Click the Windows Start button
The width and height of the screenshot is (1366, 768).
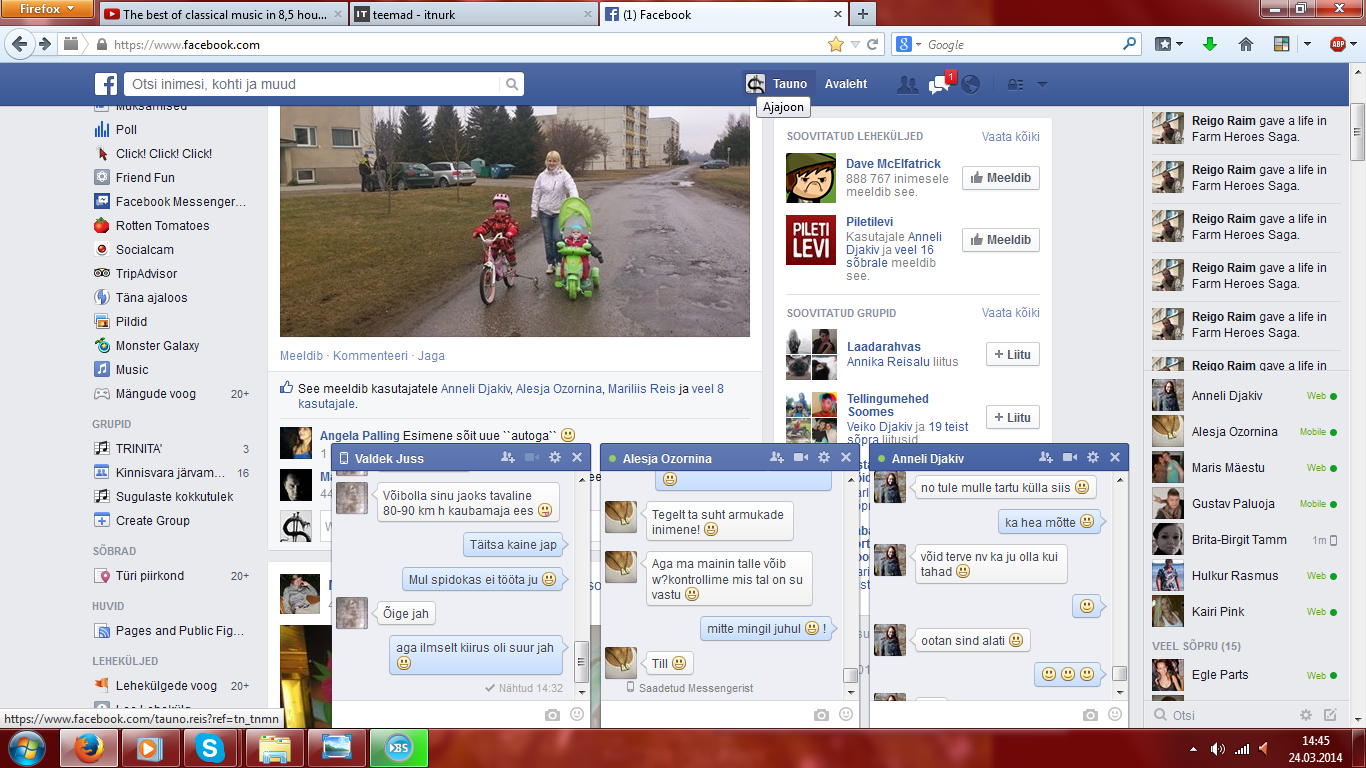click(27, 746)
